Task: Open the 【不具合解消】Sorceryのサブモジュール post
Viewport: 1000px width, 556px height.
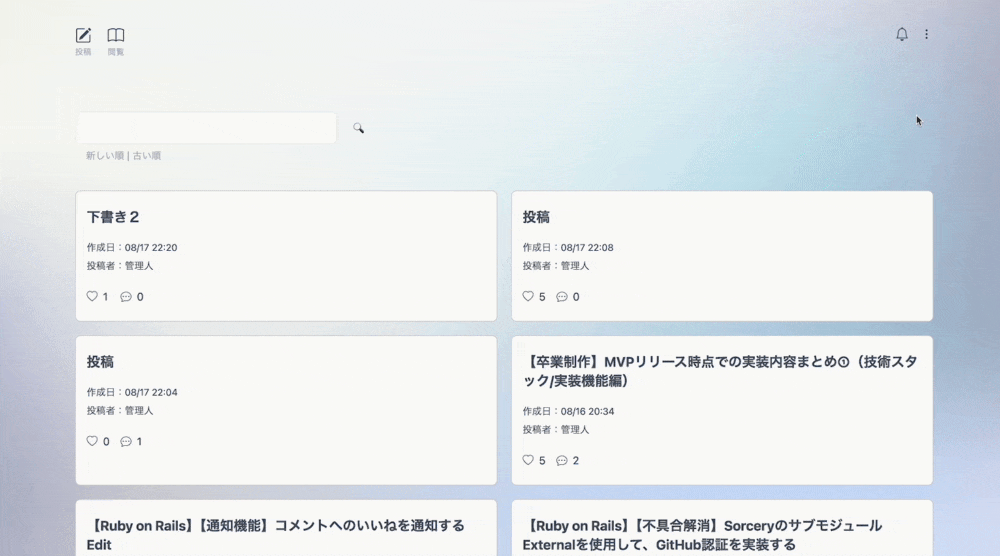Action: click(x=702, y=535)
